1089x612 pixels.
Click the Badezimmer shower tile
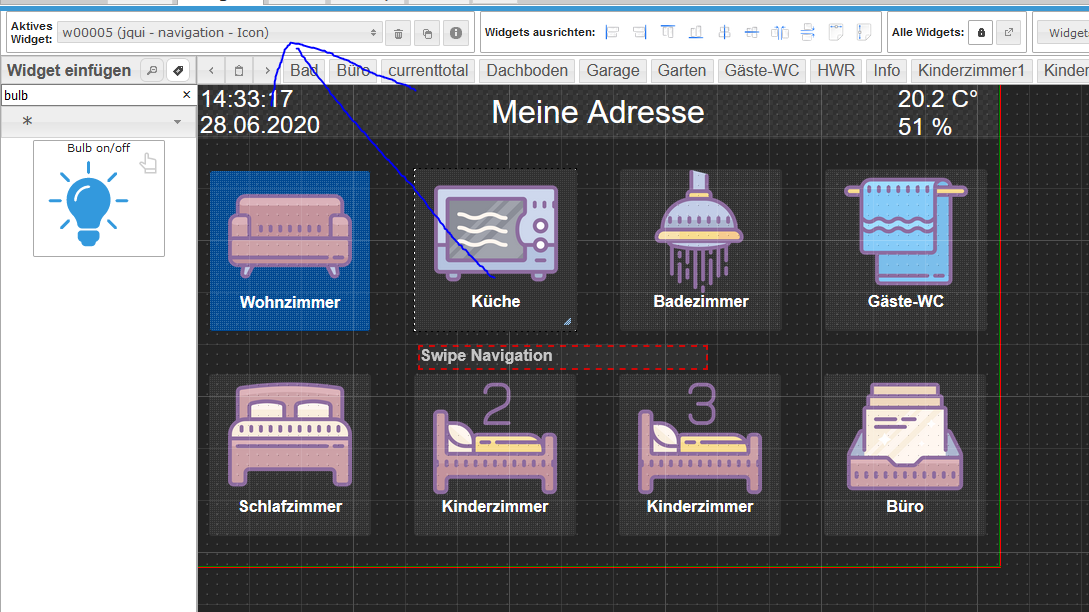701,250
